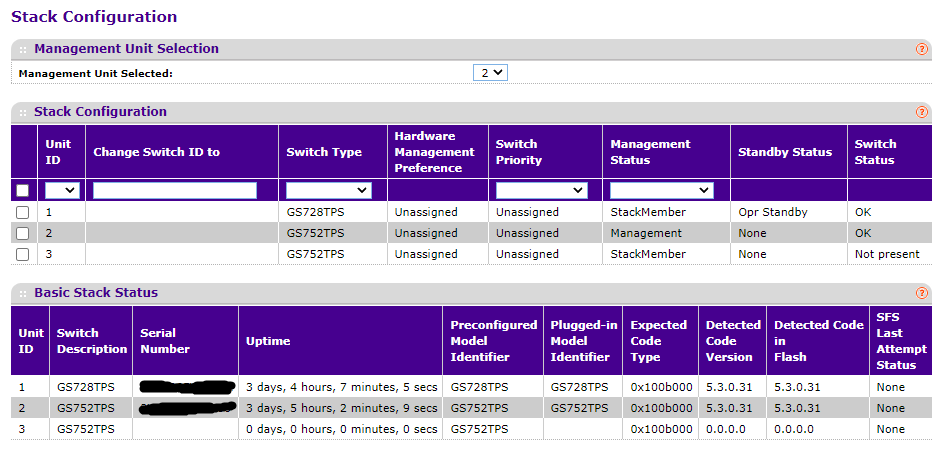Open the Unit ID dropdown
The image size is (946, 462).
[61, 190]
